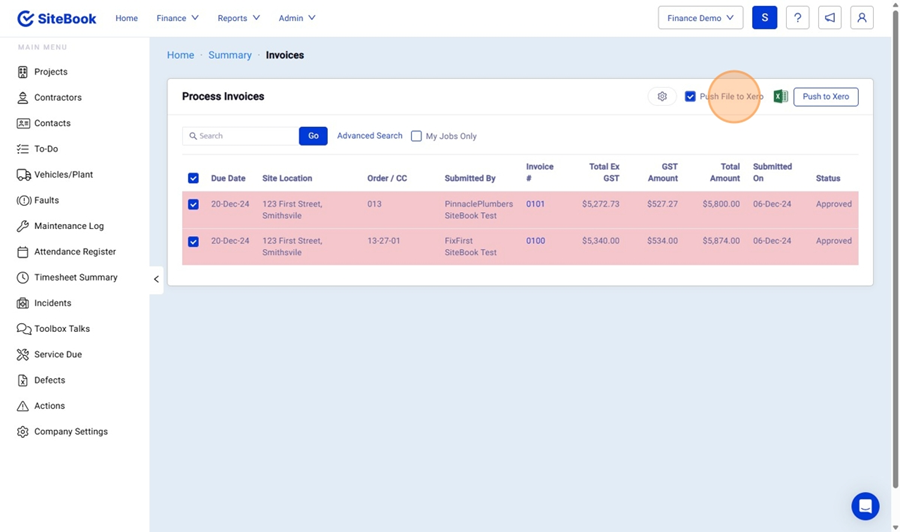Select Timesheet Summary in main menu
Image resolution: width=900 pixels, height=532 pixels.
[x=75, y=278]
